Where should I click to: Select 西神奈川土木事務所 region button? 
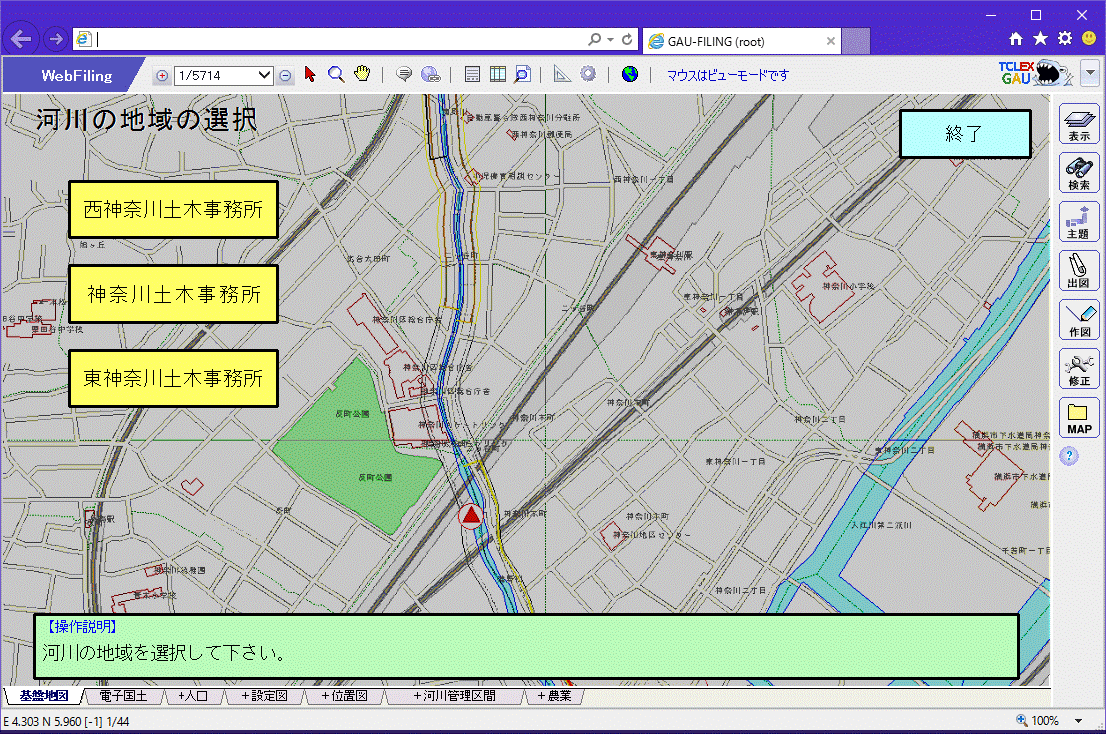tap(173, 210)
